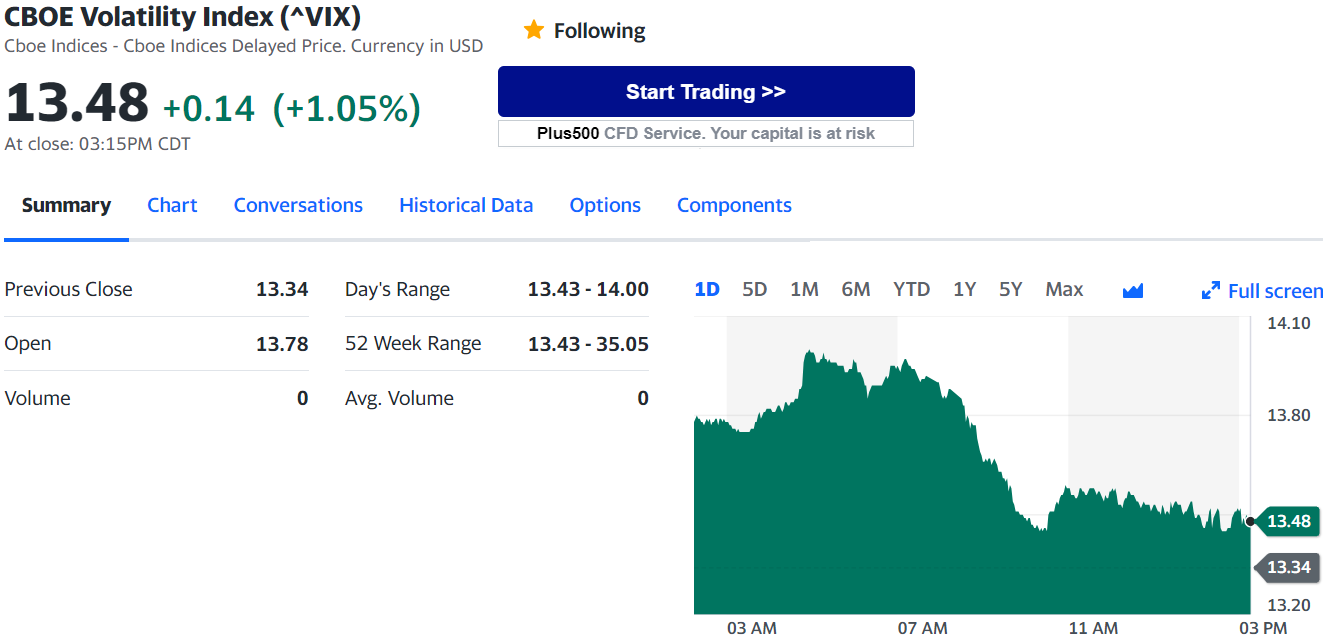Select the 5D chart range
1323x636 pixels.
click(754, 289)
